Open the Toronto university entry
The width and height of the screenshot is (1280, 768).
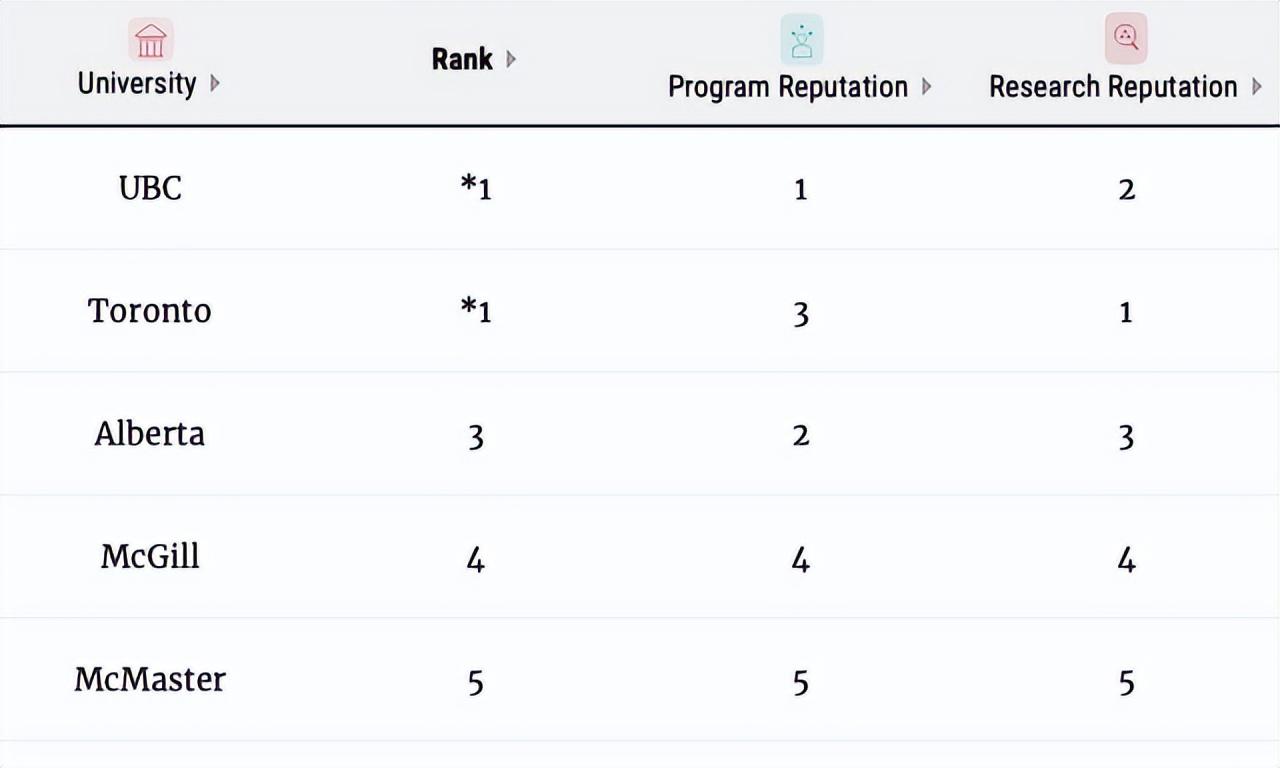click(x=150, y=311)
